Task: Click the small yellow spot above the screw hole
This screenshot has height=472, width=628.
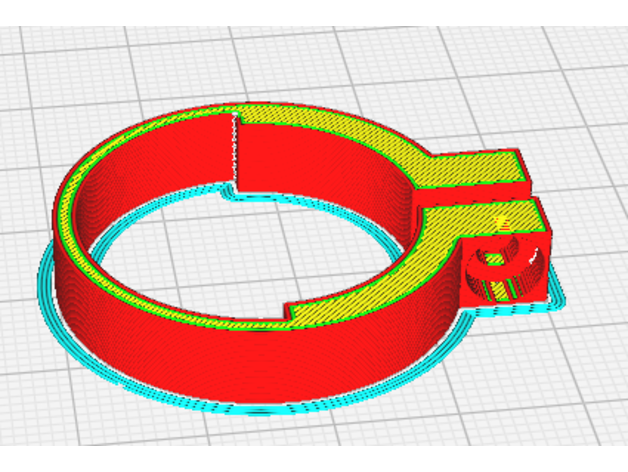Action: coord(498,219)
